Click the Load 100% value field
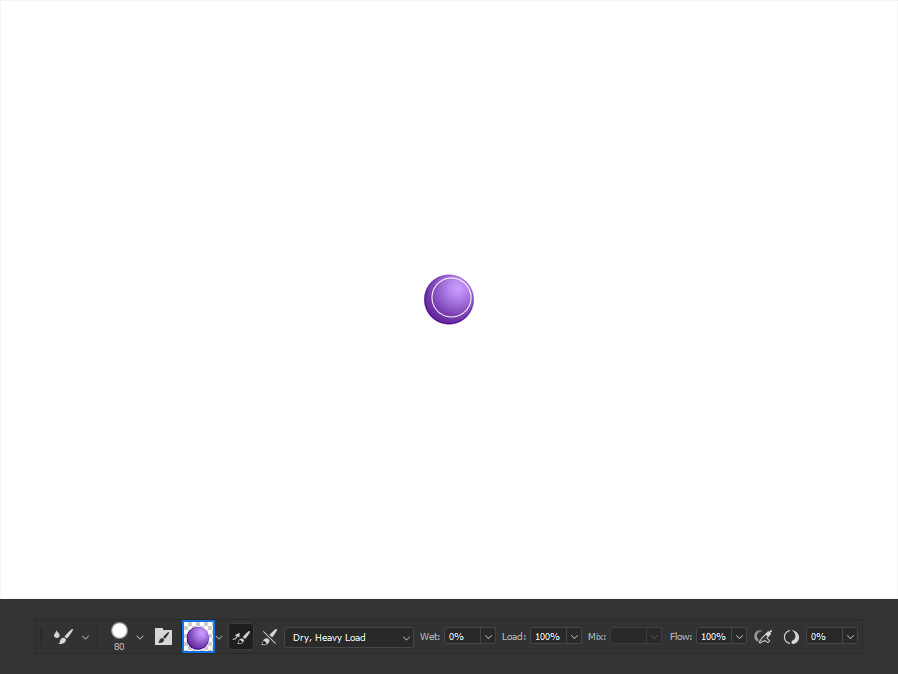Image resolution: width=898 pixels, height=674 pixels. pyautogui.click(x=548, y=636)
